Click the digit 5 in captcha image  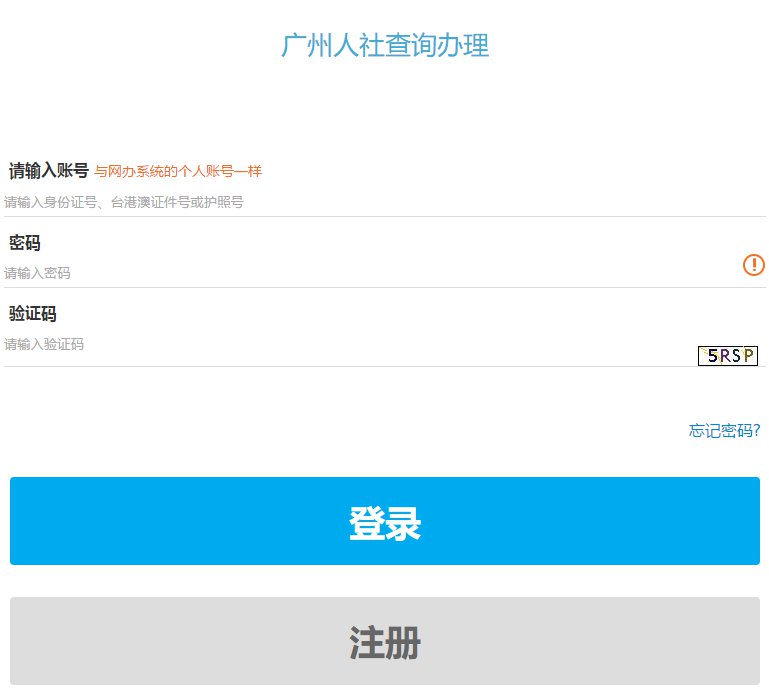pos(711,355)
